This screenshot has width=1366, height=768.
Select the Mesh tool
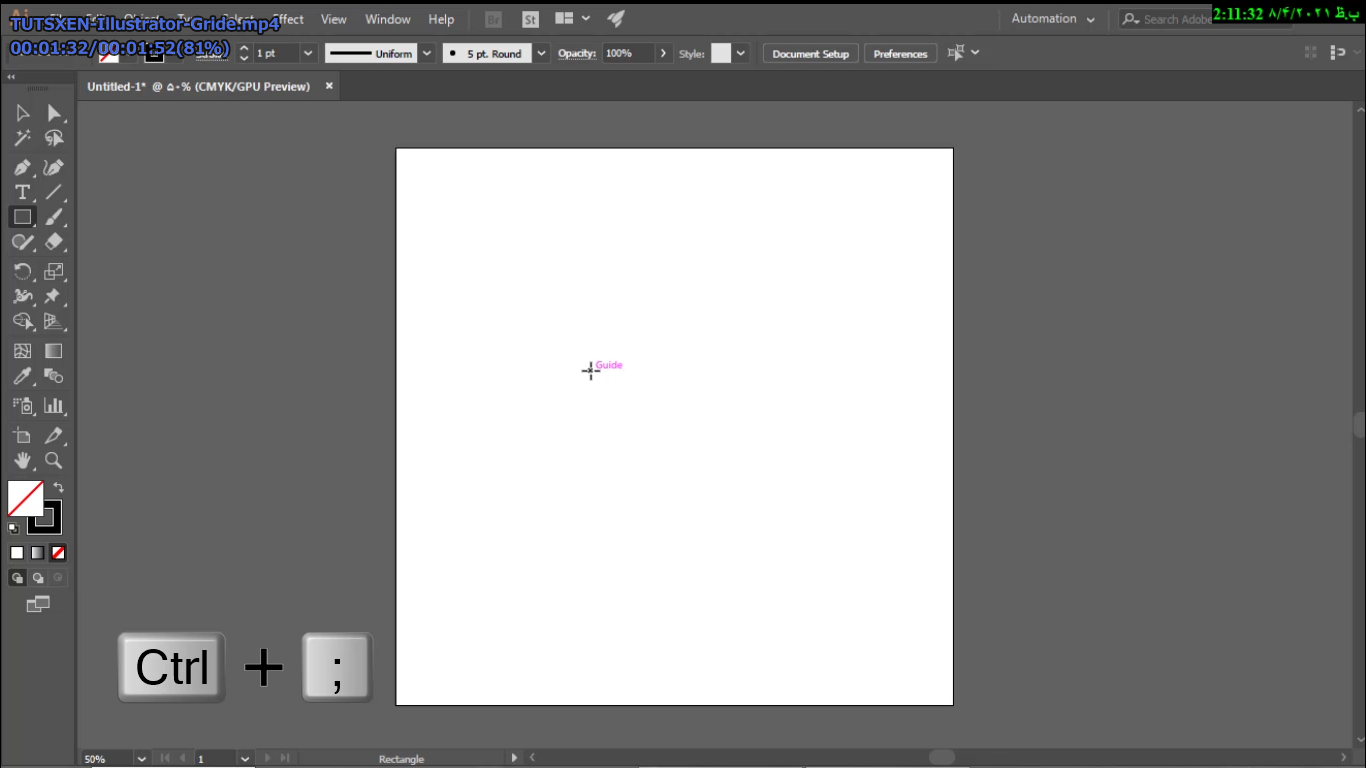point(22,351)
